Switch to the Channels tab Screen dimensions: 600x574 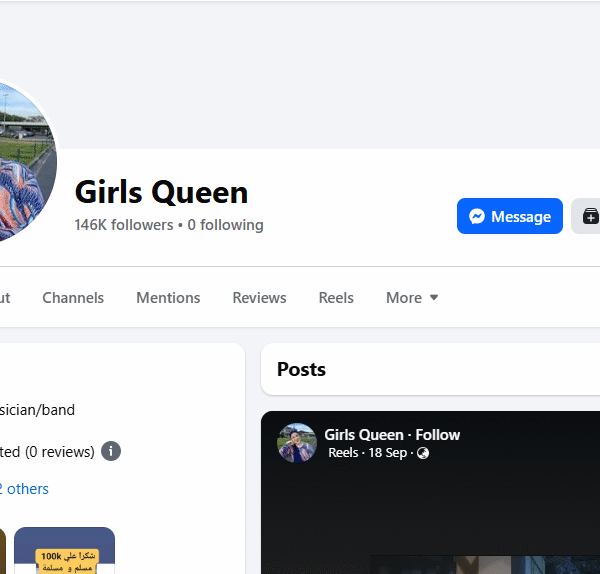pyautogui.click(x=73, y=298)
